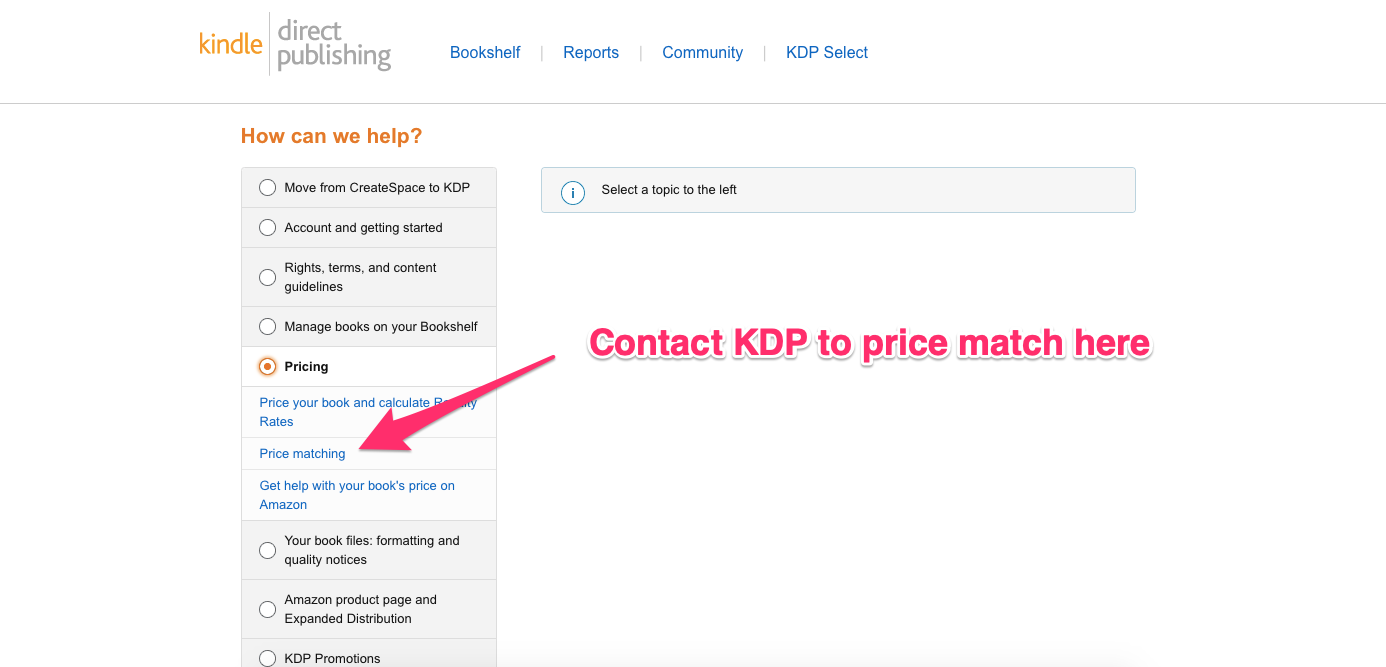Open Price your book and calculate Royalty Rates
This screenshot has width=1386, height=667.
[x=368, y=412]
